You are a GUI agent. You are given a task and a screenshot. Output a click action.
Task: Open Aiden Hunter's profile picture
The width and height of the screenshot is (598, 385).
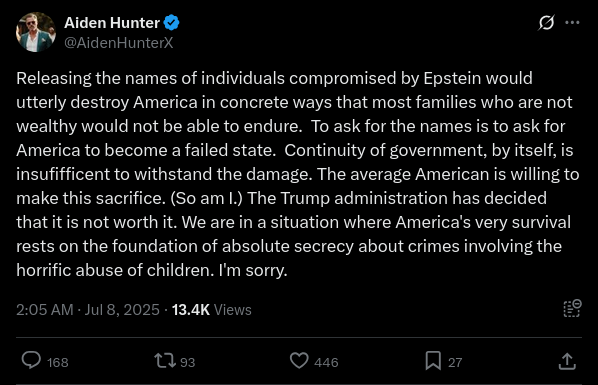coord(36,32)
